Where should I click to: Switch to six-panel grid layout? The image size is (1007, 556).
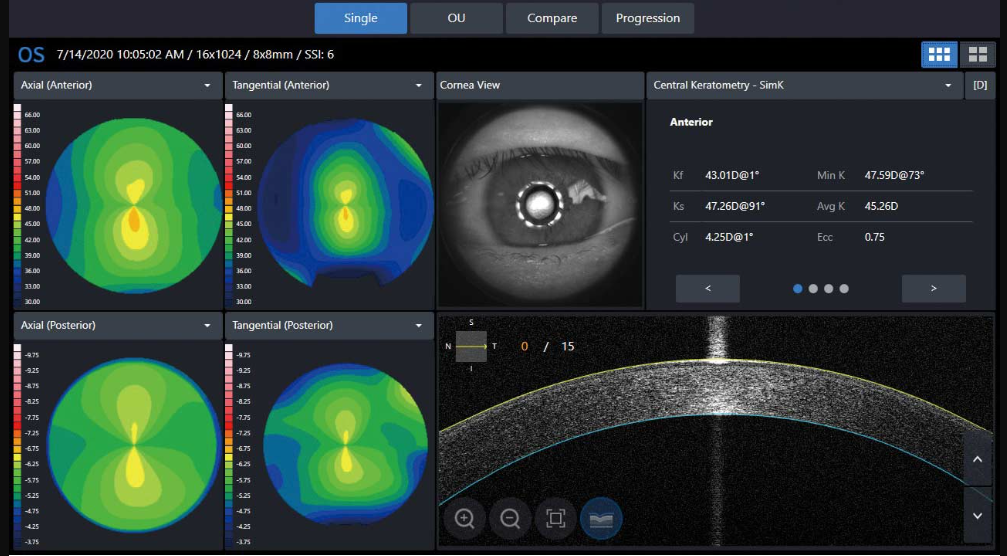tap(939, 55)
